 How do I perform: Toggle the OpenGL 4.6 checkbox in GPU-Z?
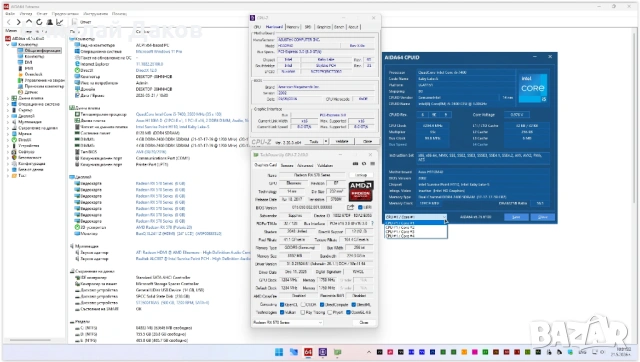[348, 312]
